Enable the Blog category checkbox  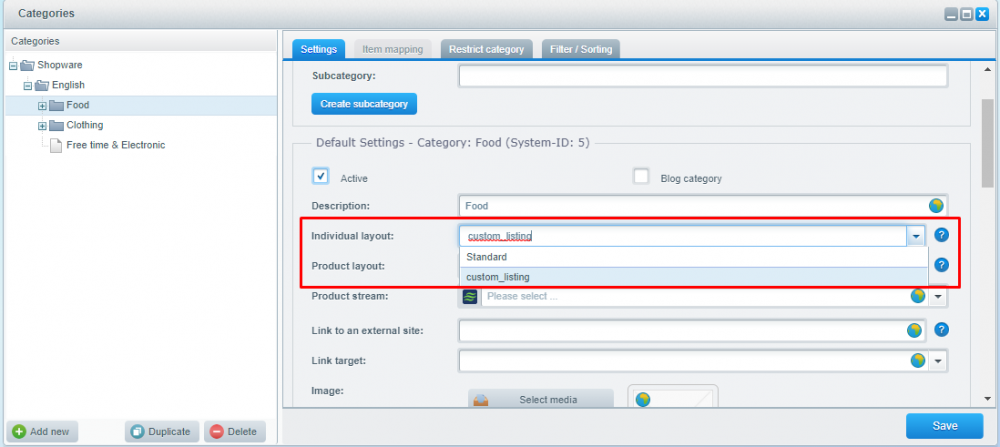(x=641, y=176)
